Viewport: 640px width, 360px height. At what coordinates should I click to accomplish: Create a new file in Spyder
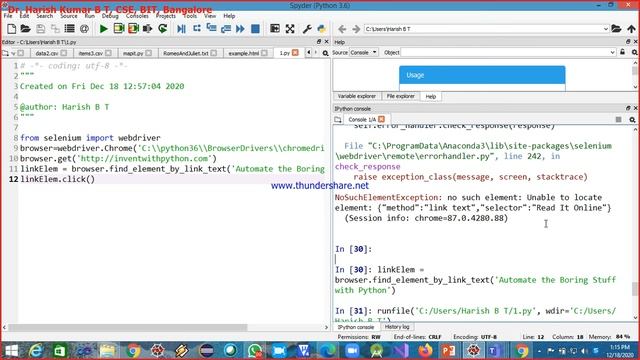[11, 29]
